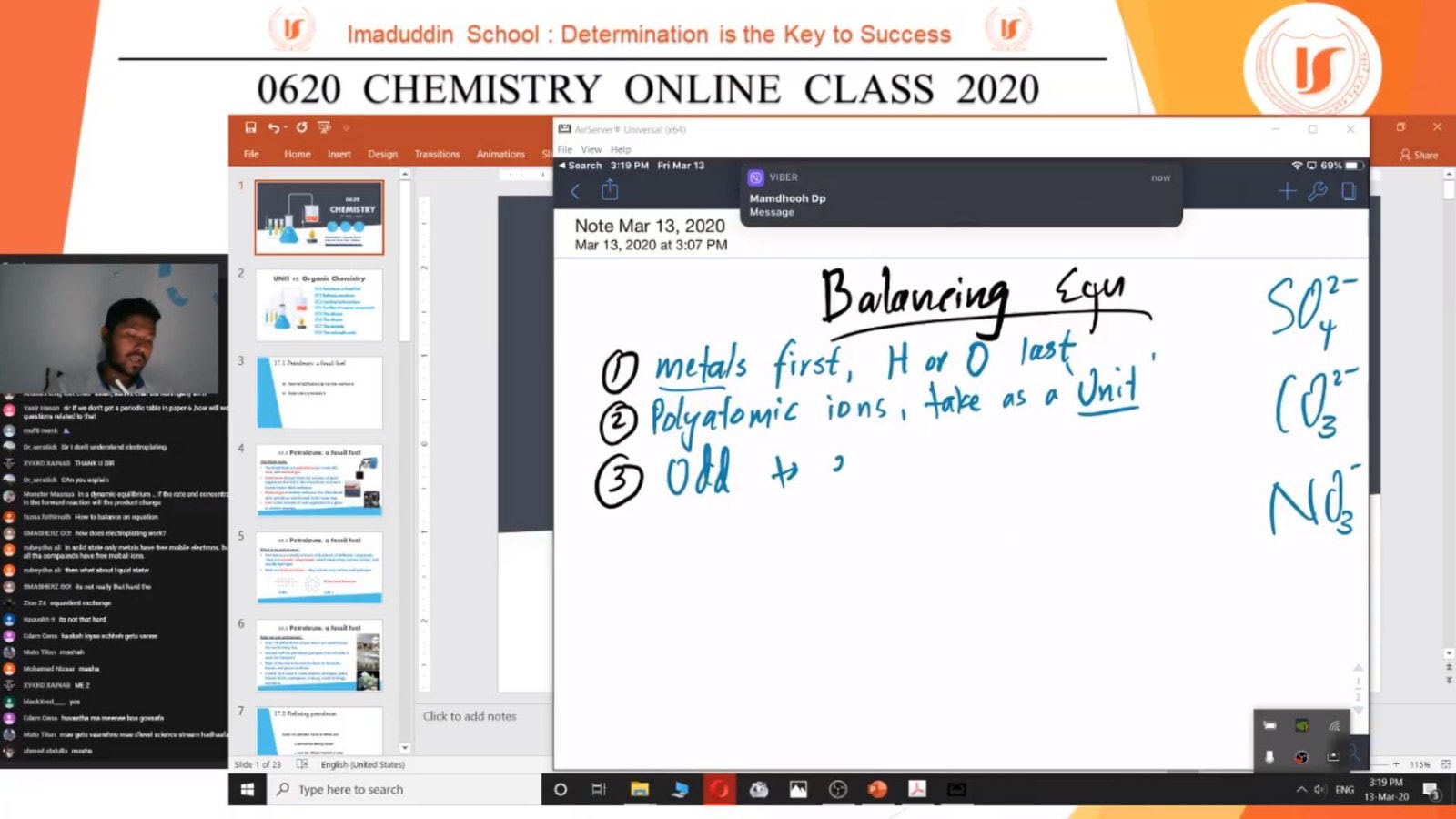Switch to the Home ribbon tab
Screen dimensions: 1456x819
click(x=297, y=154)
